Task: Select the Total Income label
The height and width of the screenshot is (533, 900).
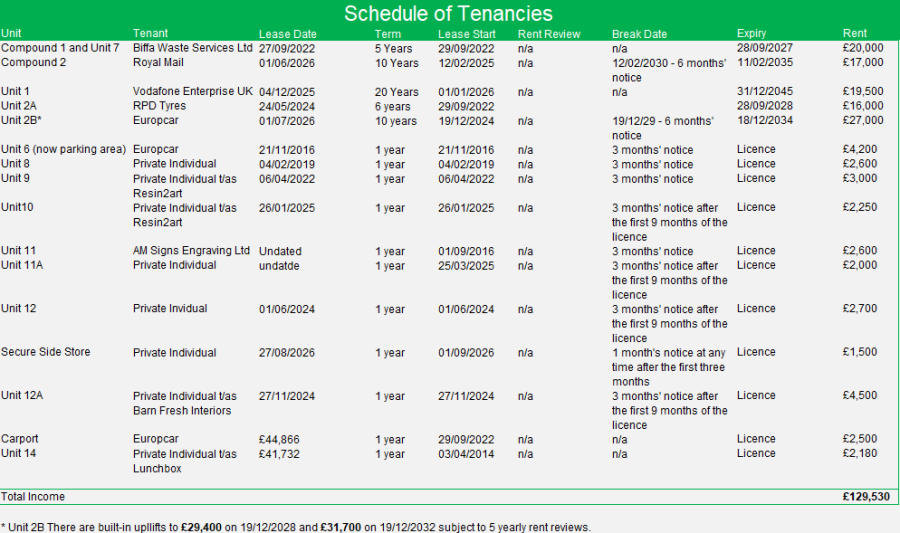Action: (x=33, y=497)
